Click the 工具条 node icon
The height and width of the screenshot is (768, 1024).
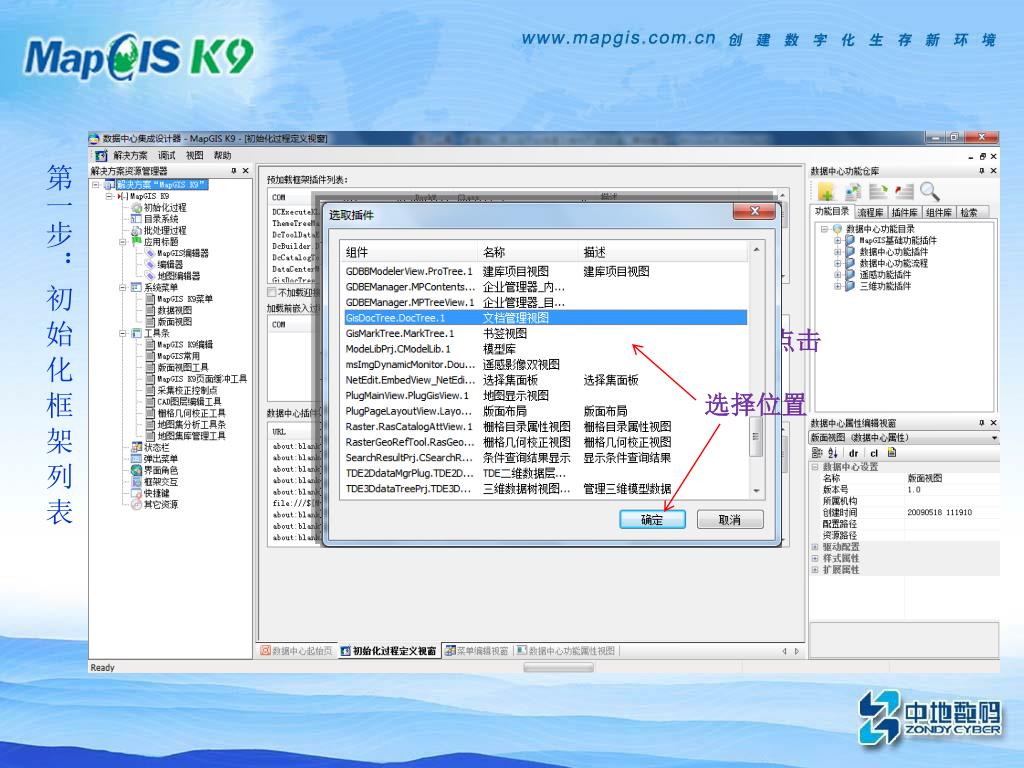[136, 333]
